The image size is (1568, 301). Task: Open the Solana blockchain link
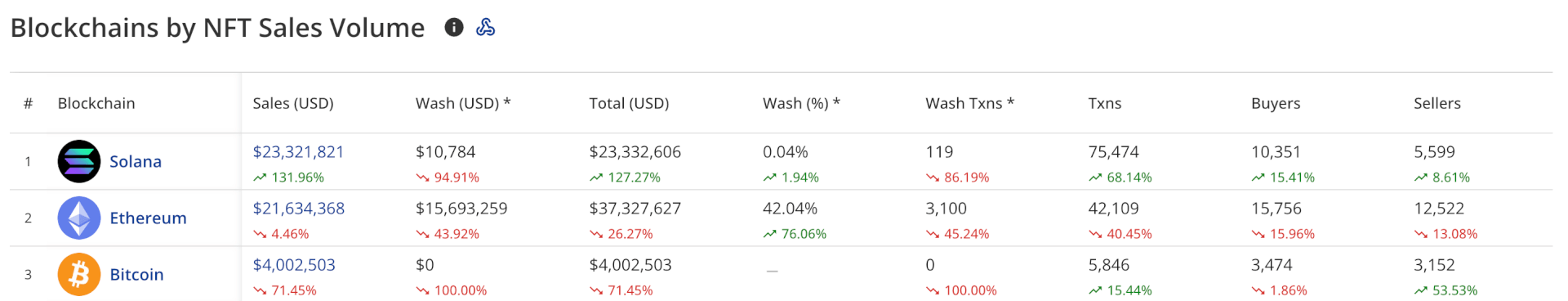[136, 161]
